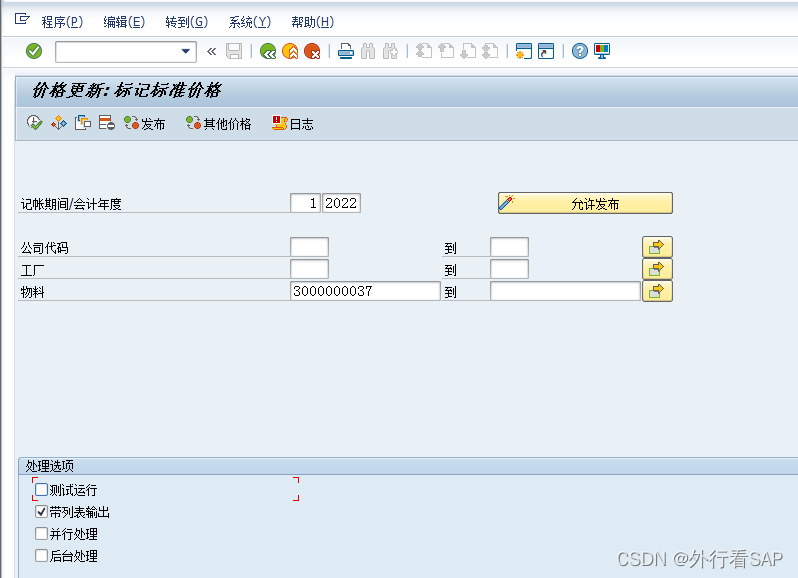The height and width of the screenshot is (578, 798).
Task: Enable the 测试运行 checkbox
Action: (x=41, y=489)
